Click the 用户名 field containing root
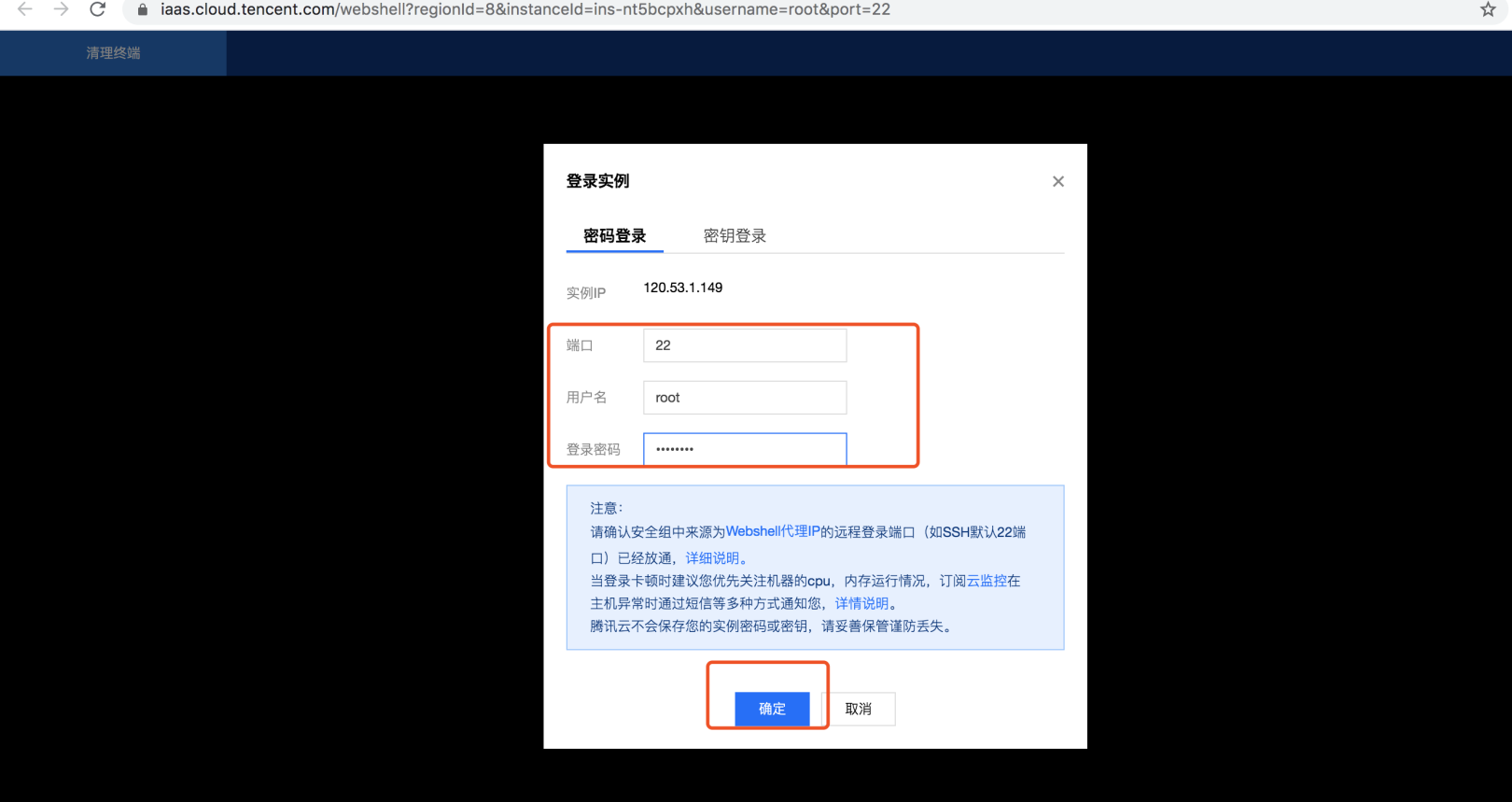 pyautogui.click(x=745, y=398)
